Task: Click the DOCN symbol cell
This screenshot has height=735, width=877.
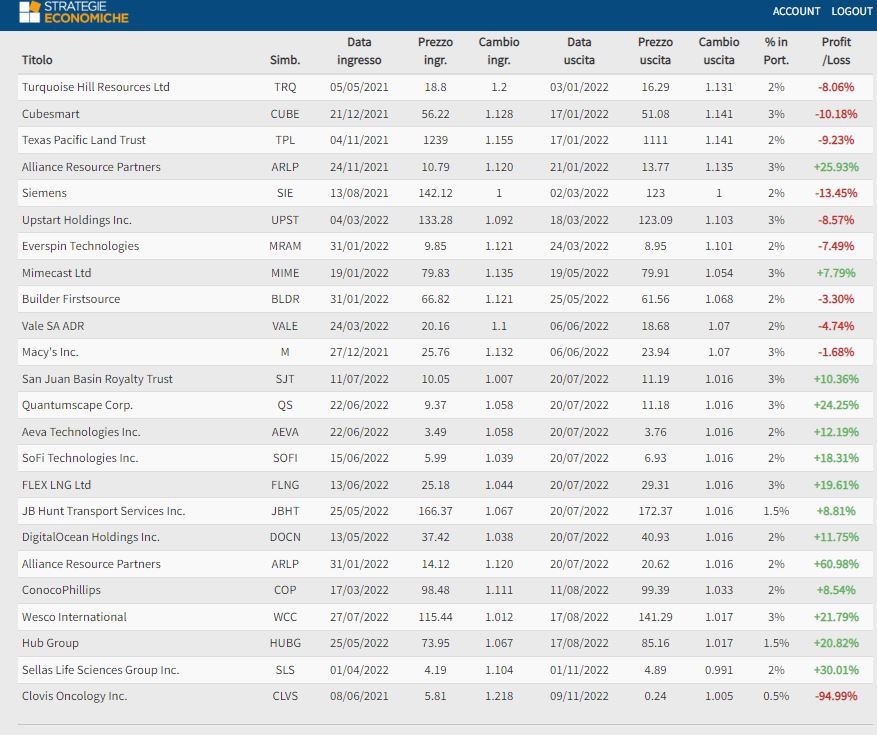Action: [285, 538]
